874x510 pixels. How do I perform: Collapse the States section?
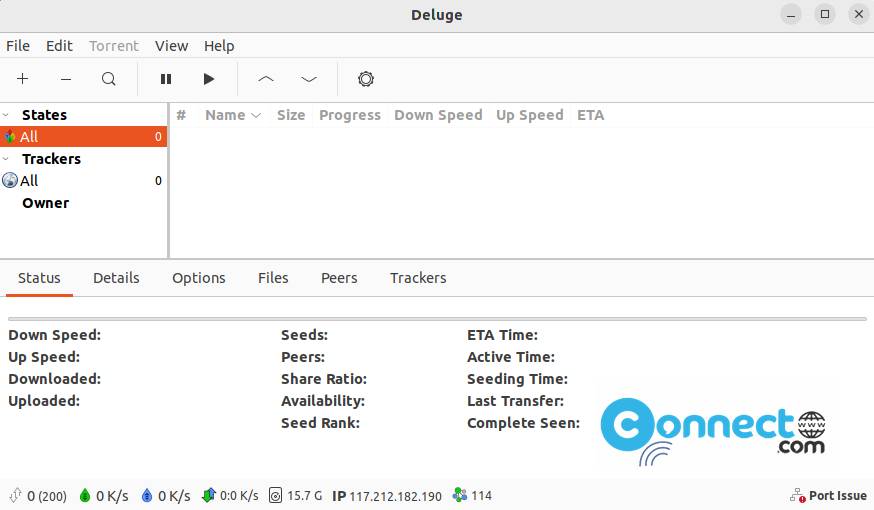(6, 115)
